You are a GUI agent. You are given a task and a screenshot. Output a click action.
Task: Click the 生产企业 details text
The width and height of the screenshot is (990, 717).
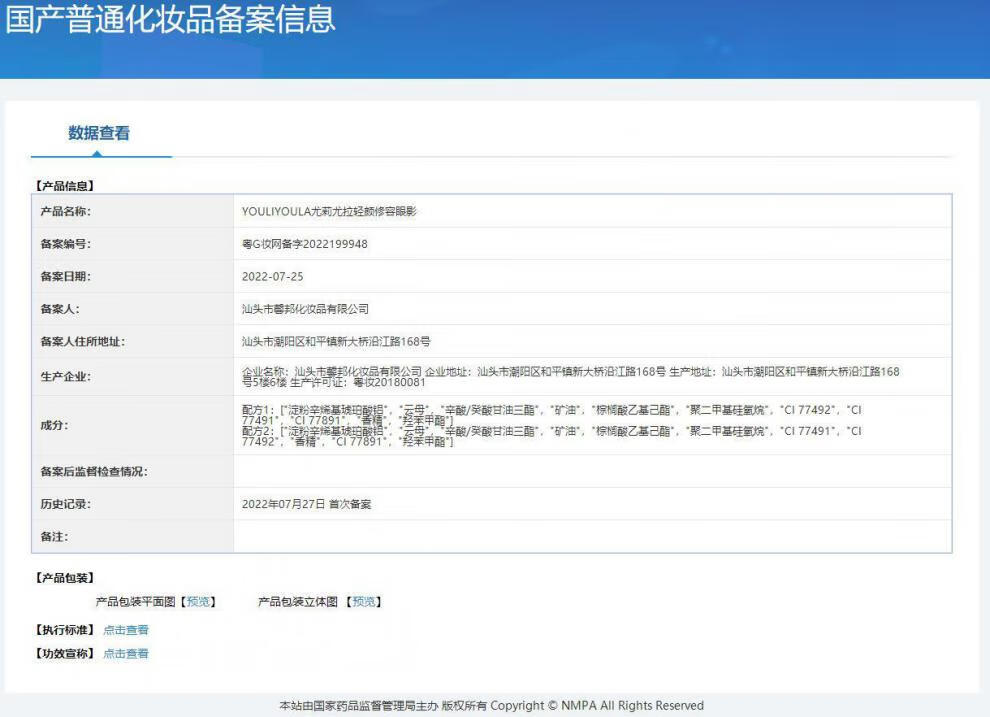tap(570, 376)
